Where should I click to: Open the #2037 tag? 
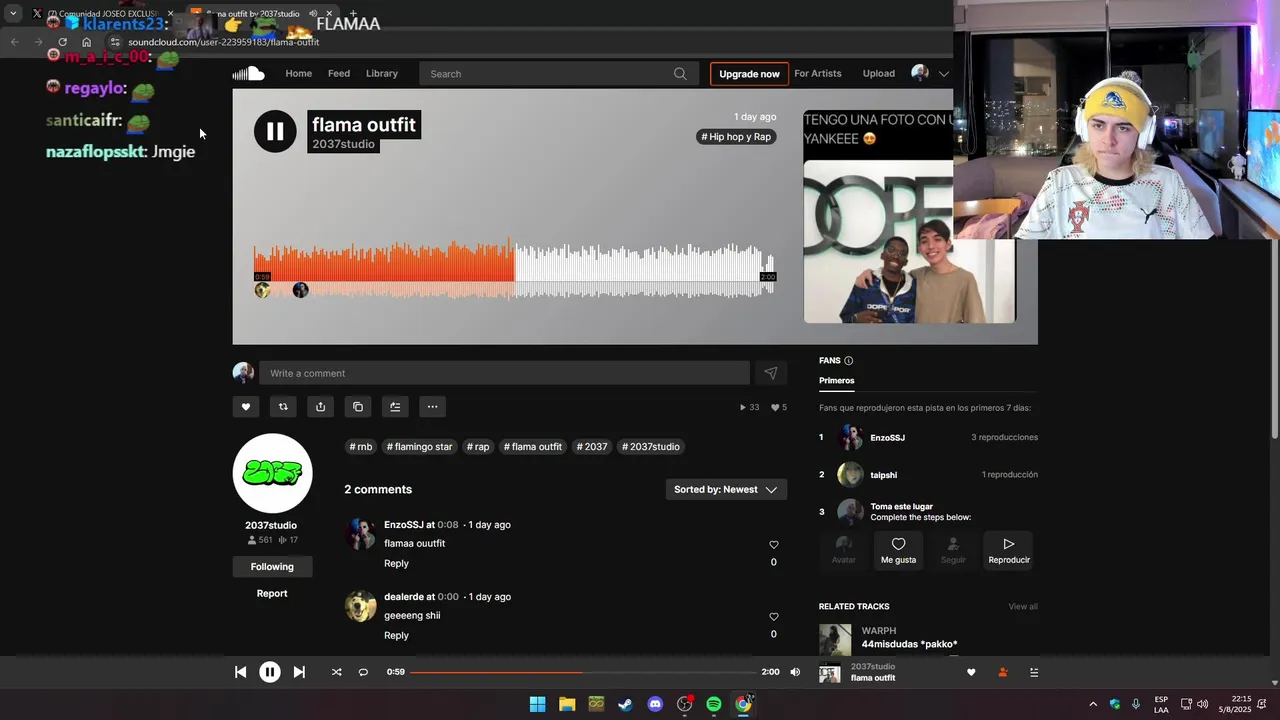click(x=592, y=447)
